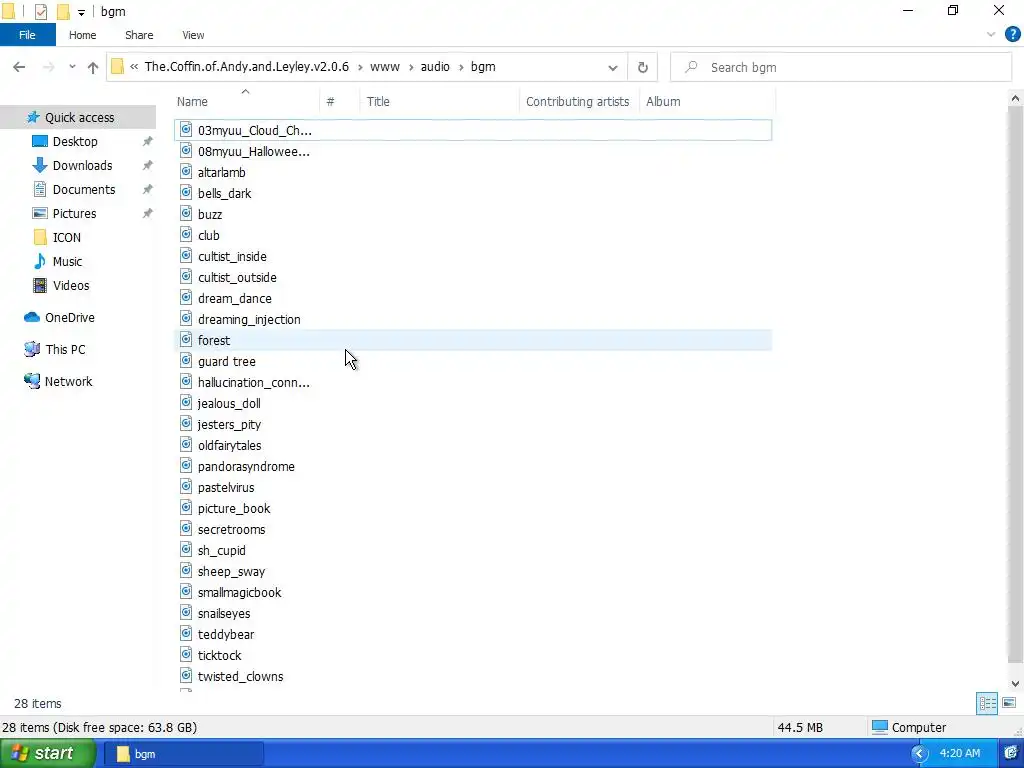Show hidden tray icons arrow
This screenshot has width=1024, height=768.
point(920,754)
